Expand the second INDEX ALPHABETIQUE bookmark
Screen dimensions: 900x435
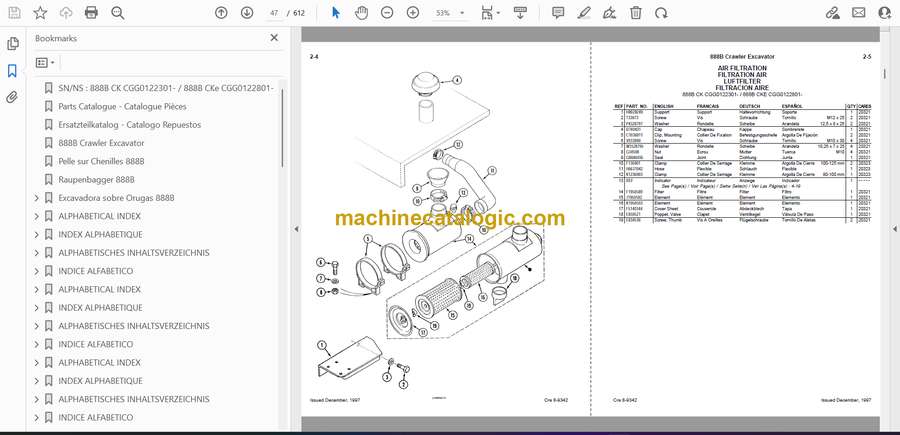click(37, 308)
